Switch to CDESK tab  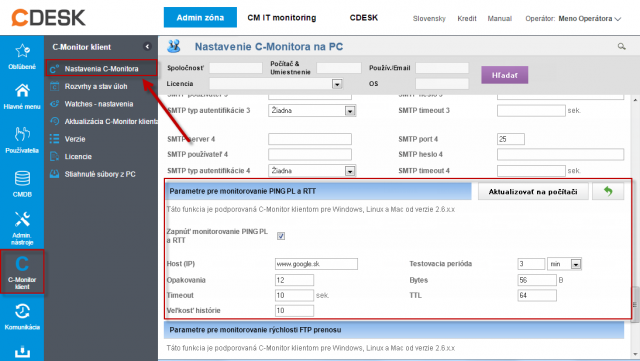(364, 18)
